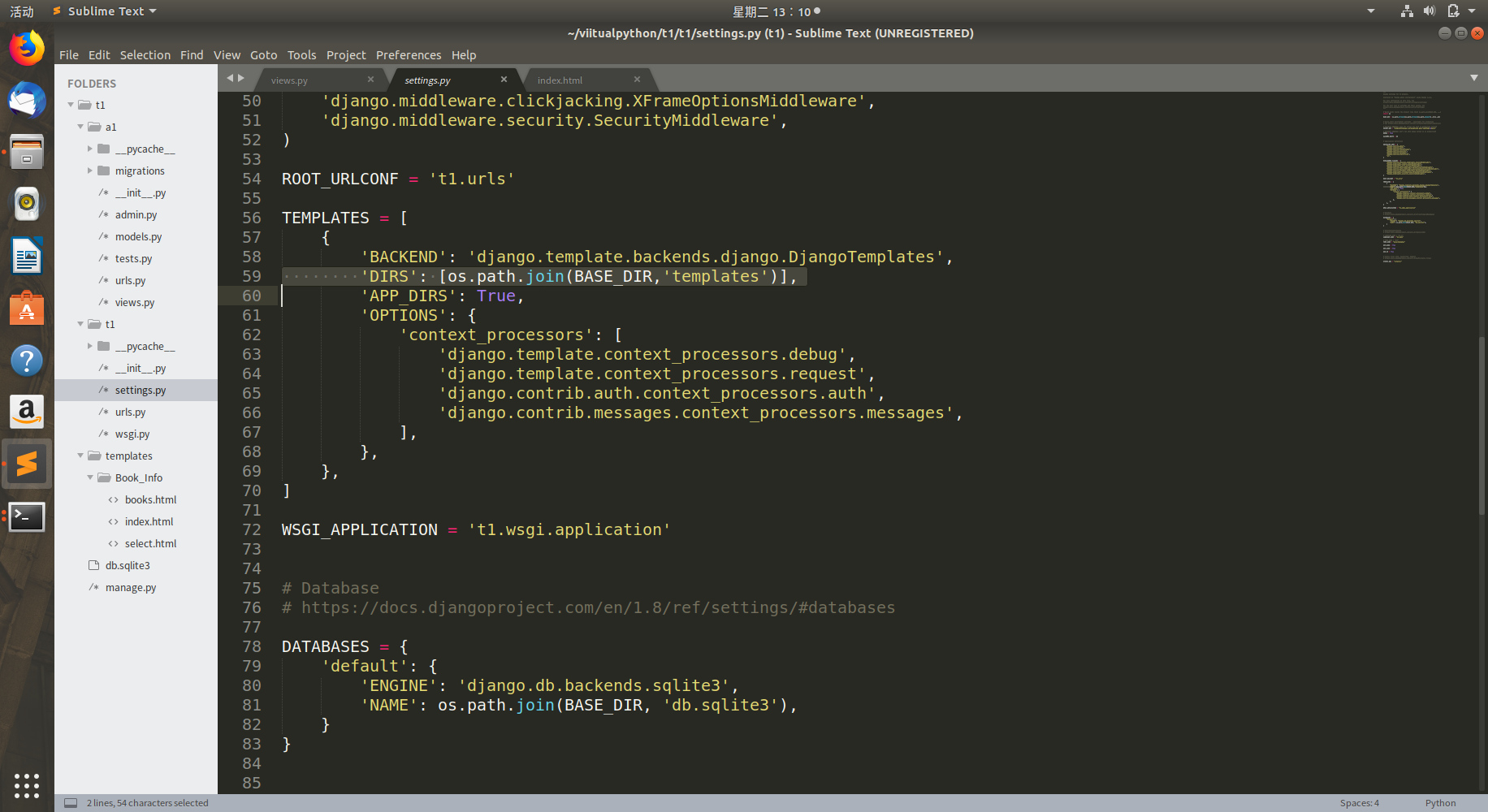The image size is (1488, 812).
Task: Switch to the index.html tab
Action: pyautogui.click(x=560, y=80)
